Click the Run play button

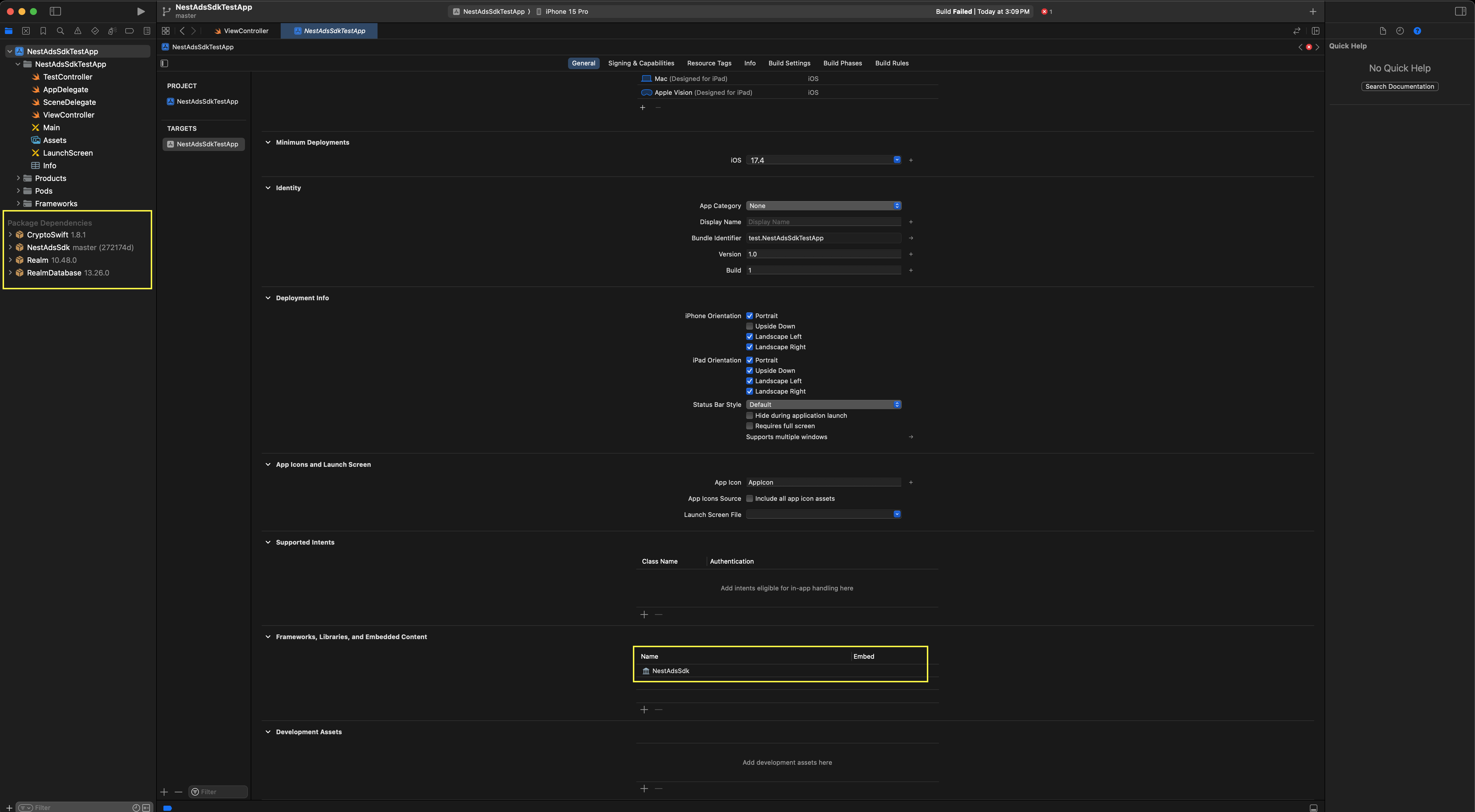click(140, 12)
